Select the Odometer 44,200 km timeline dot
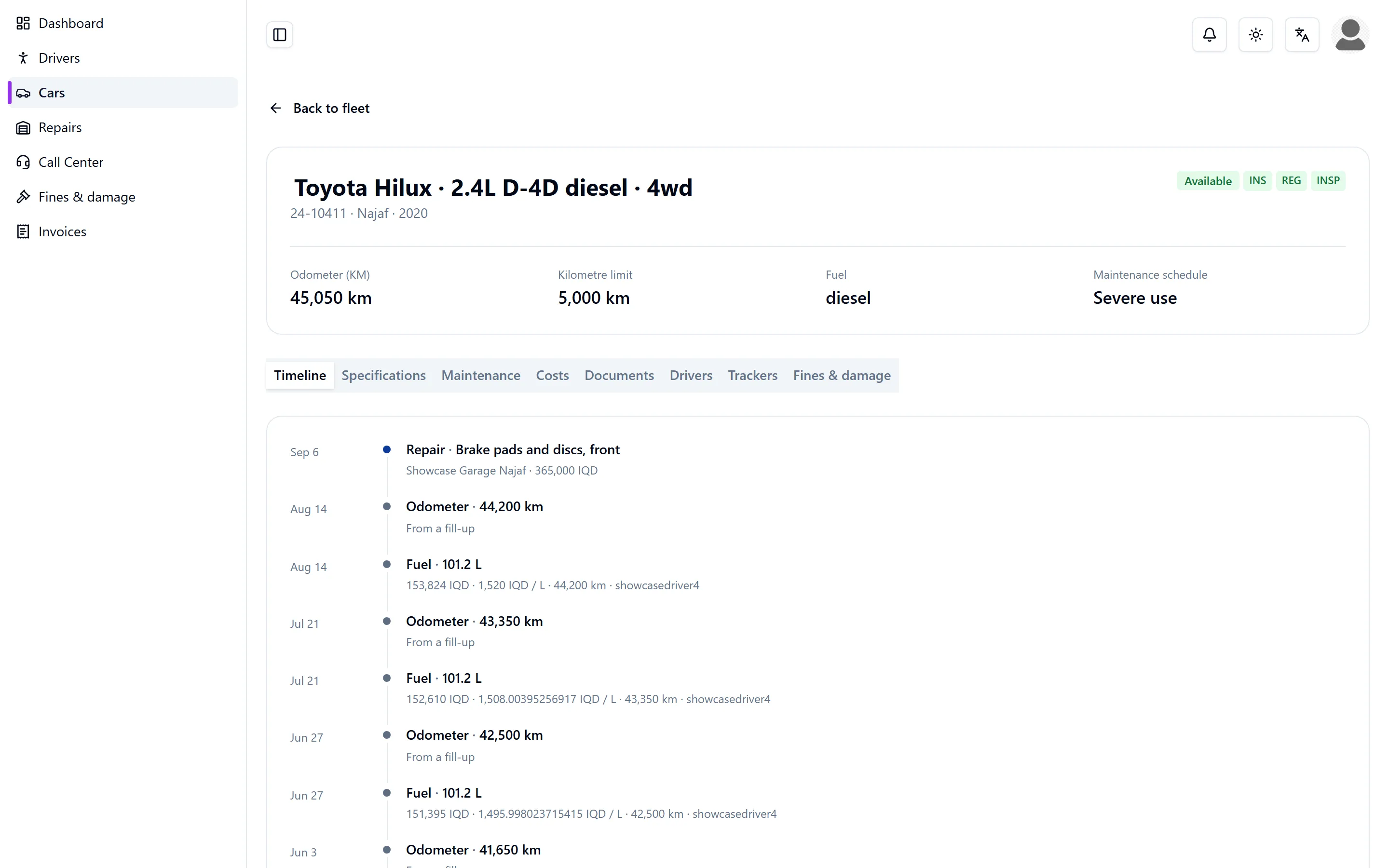Screen dimensions: 1389x868 pos(387,506)
